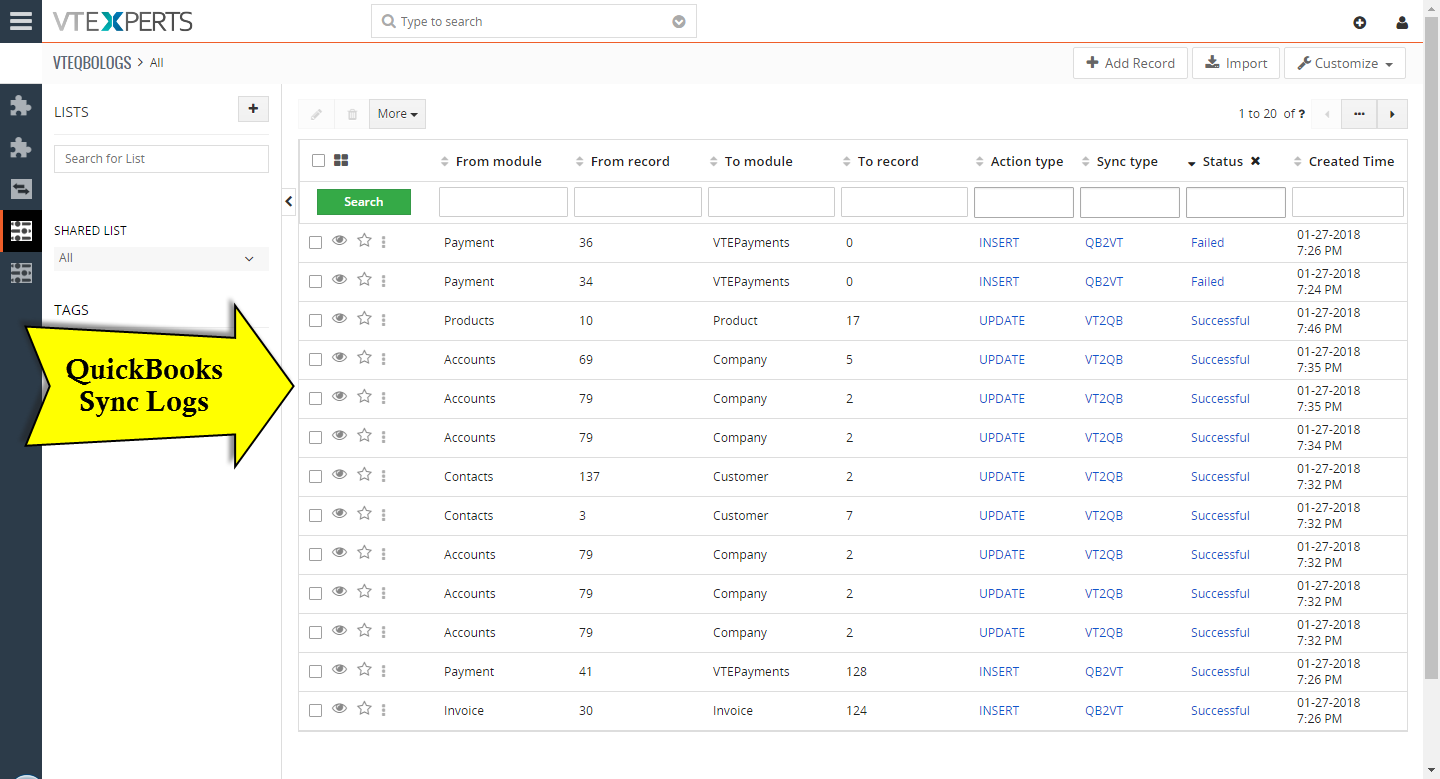Screen dimensions: 1440x779
Task: Click the From module filter field
Action: pos(503,202)
